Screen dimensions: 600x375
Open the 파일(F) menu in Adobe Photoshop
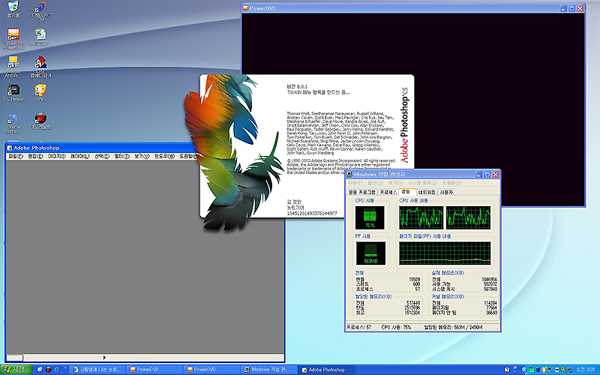16,156
